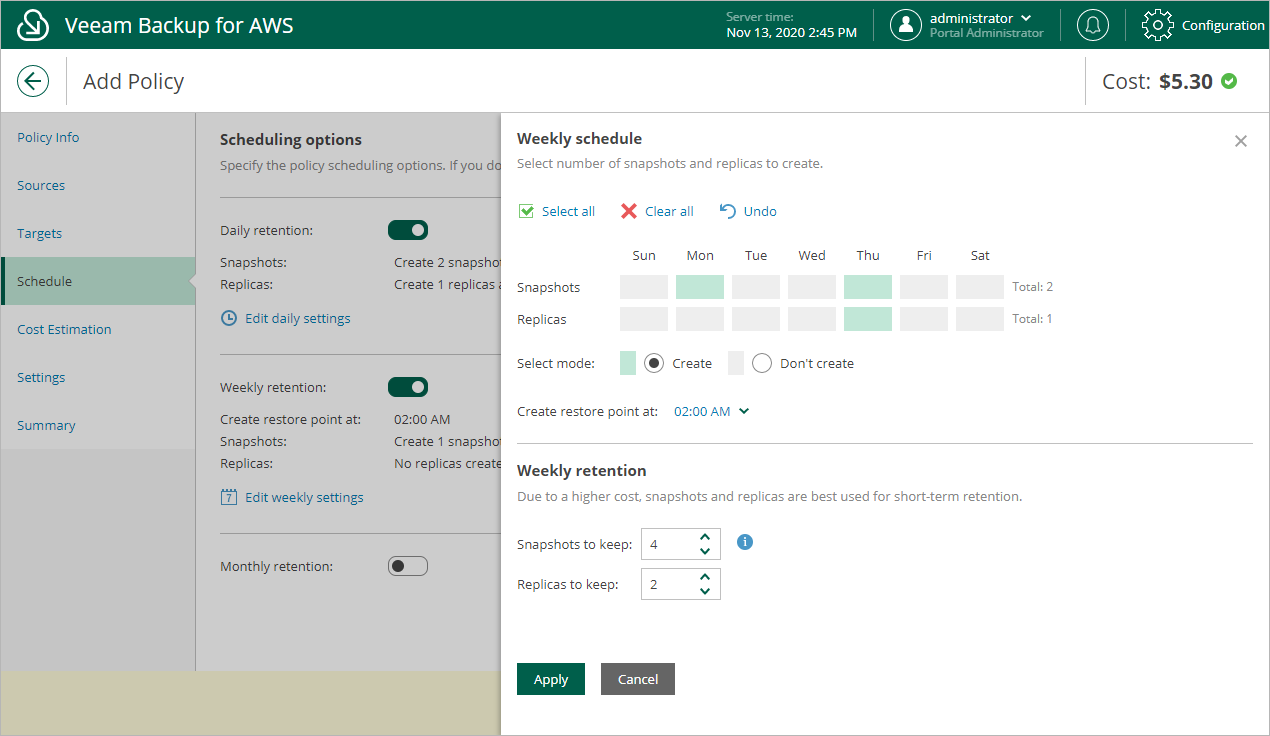The width and height of the screenshot is (1270, 736).
Task: Enable Monthly retention switch
Action: tap(408, 566)
